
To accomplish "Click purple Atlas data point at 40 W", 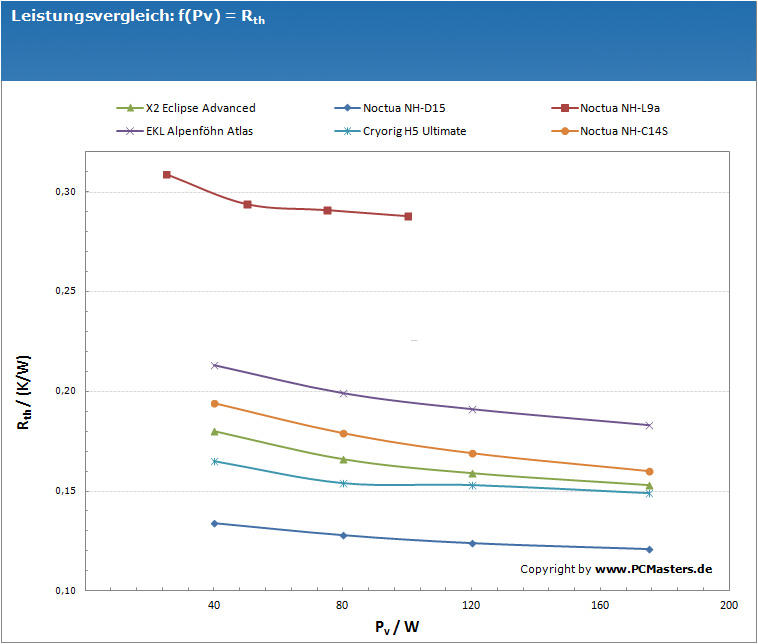I will click(x=215, y=365).
